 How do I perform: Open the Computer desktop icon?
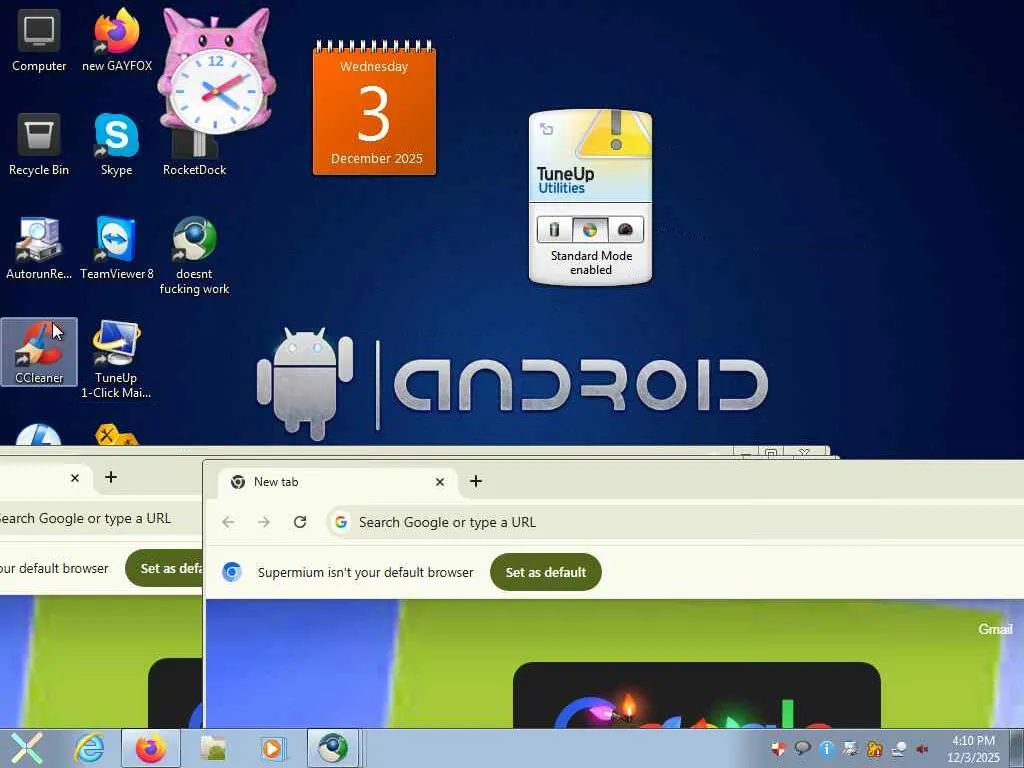[x=39, y=41]
